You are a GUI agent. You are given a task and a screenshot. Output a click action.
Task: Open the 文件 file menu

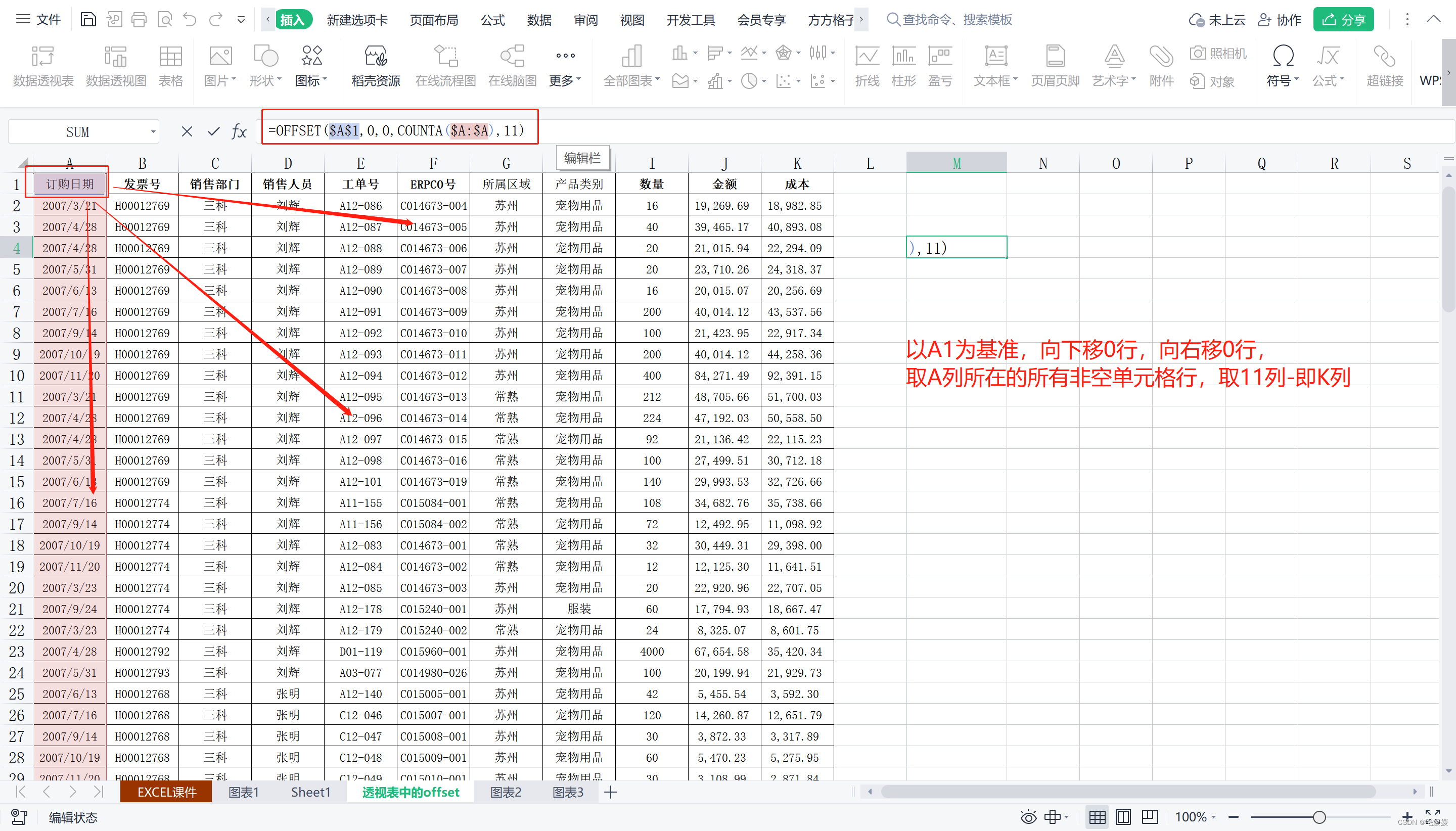point(38,20)
